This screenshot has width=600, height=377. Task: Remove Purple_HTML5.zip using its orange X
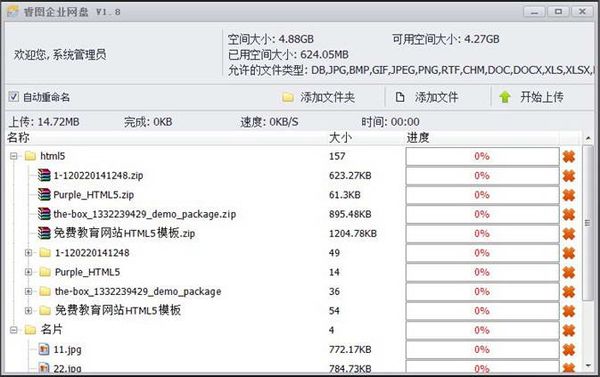click(569, 195)
